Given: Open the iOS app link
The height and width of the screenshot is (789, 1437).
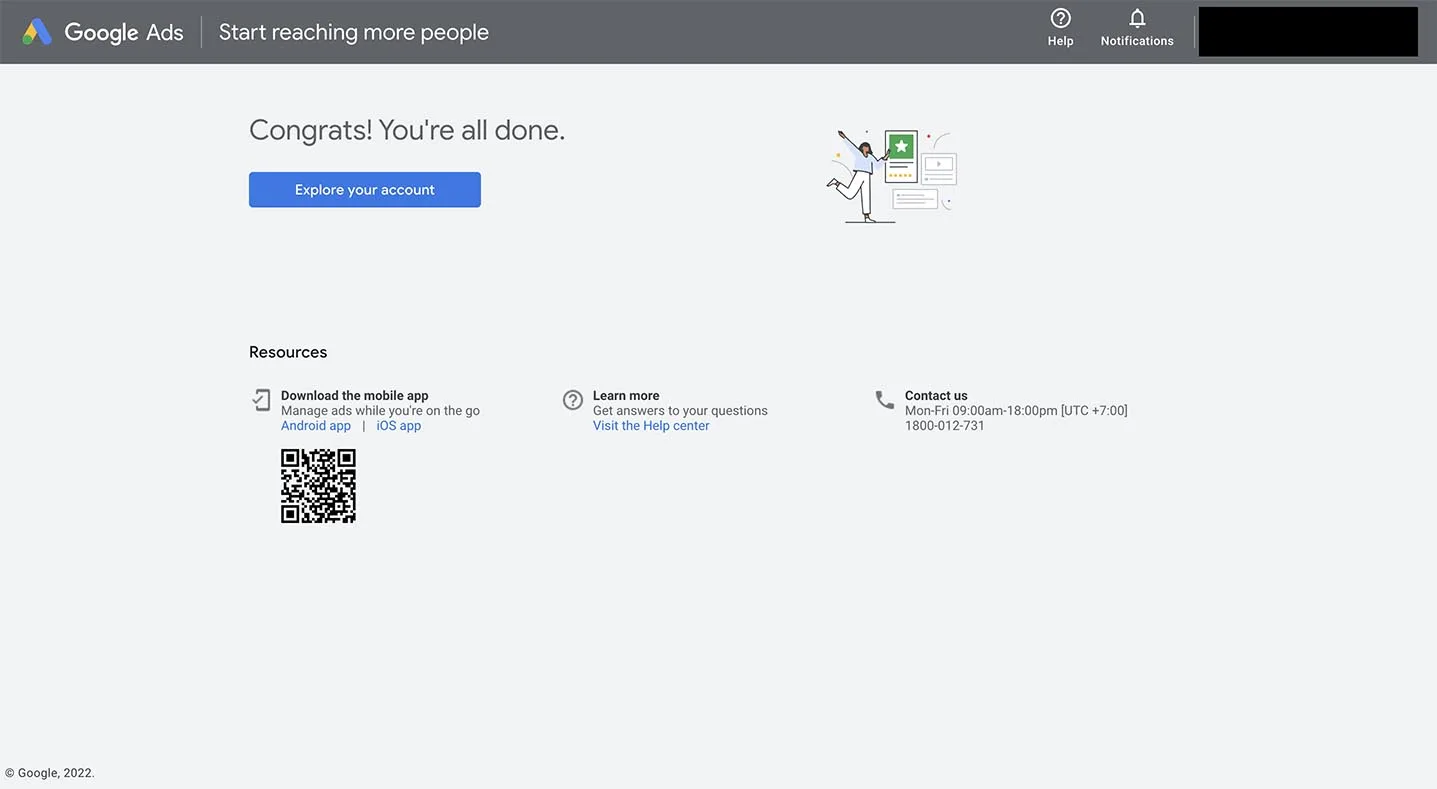Looking at the screenshot, I should point(398,425).
